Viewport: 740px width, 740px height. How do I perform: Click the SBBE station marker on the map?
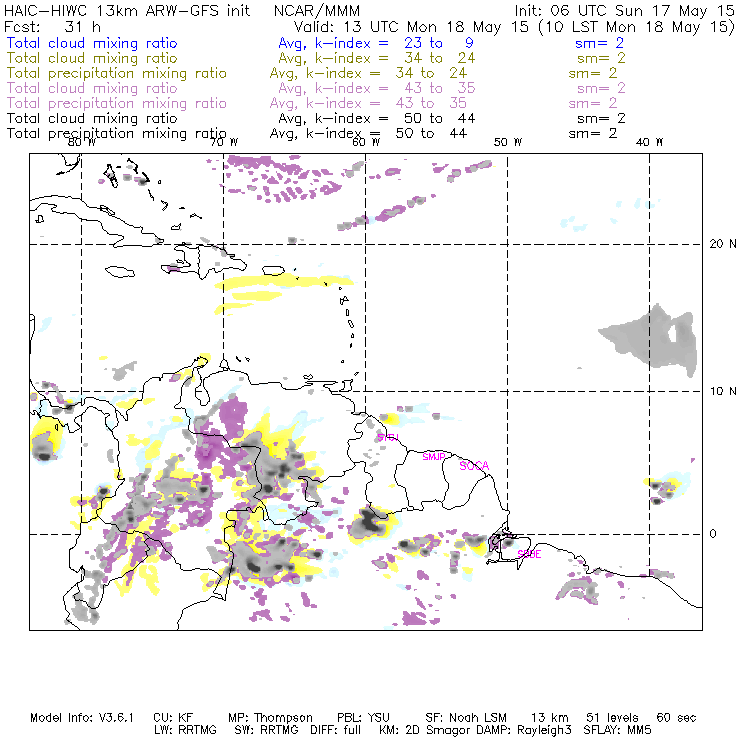pos(529,554)
